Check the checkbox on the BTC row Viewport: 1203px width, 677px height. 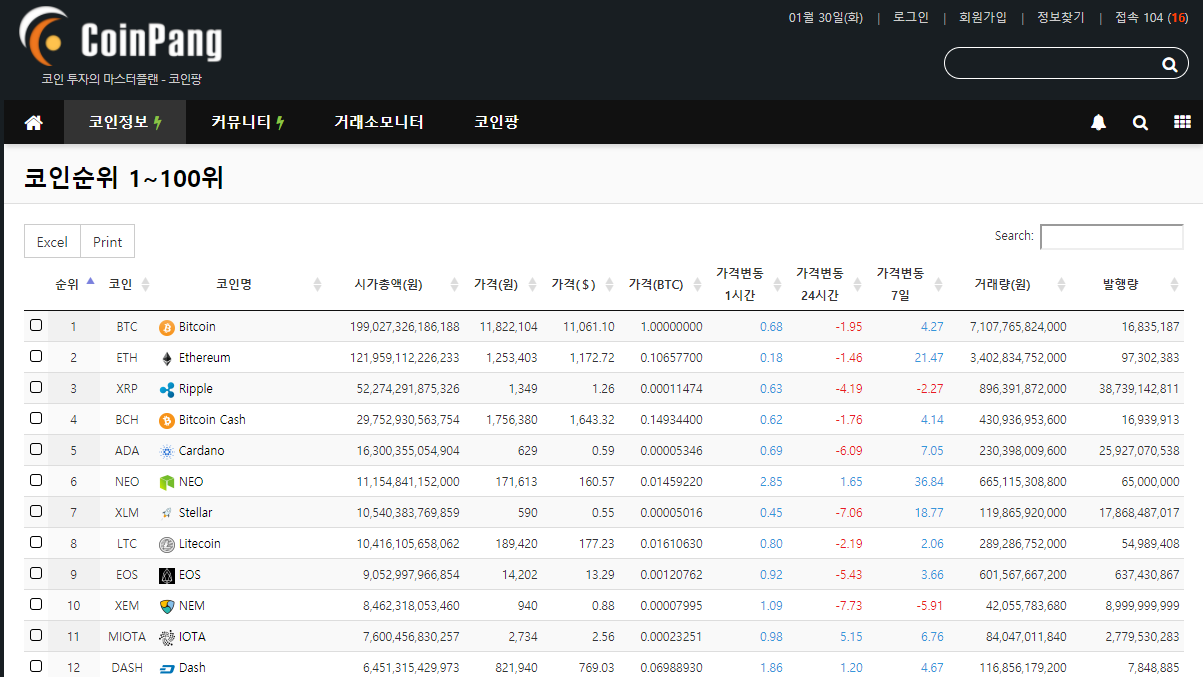(36, 326)
